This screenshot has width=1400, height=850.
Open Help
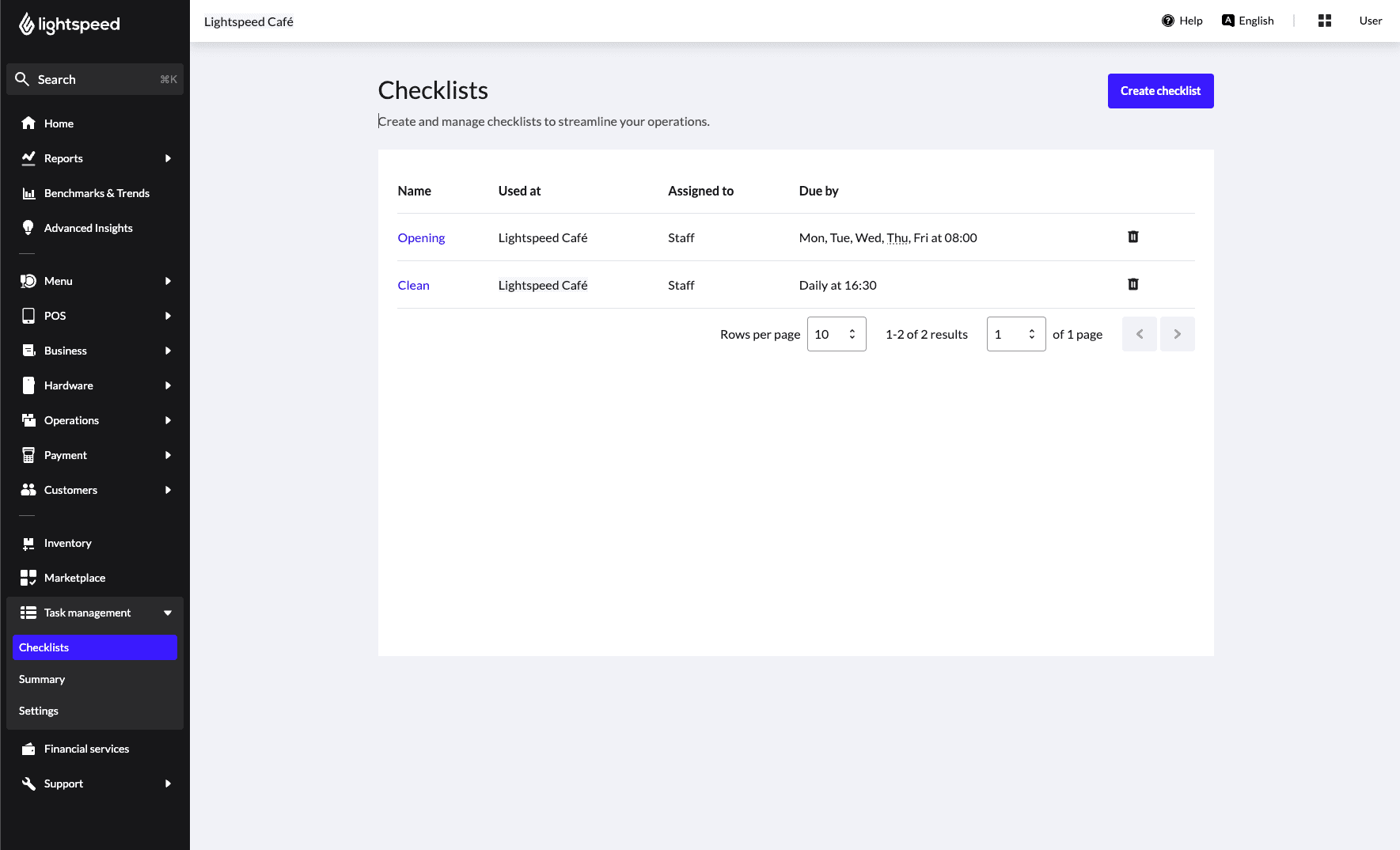click(x=1182, y=21)
